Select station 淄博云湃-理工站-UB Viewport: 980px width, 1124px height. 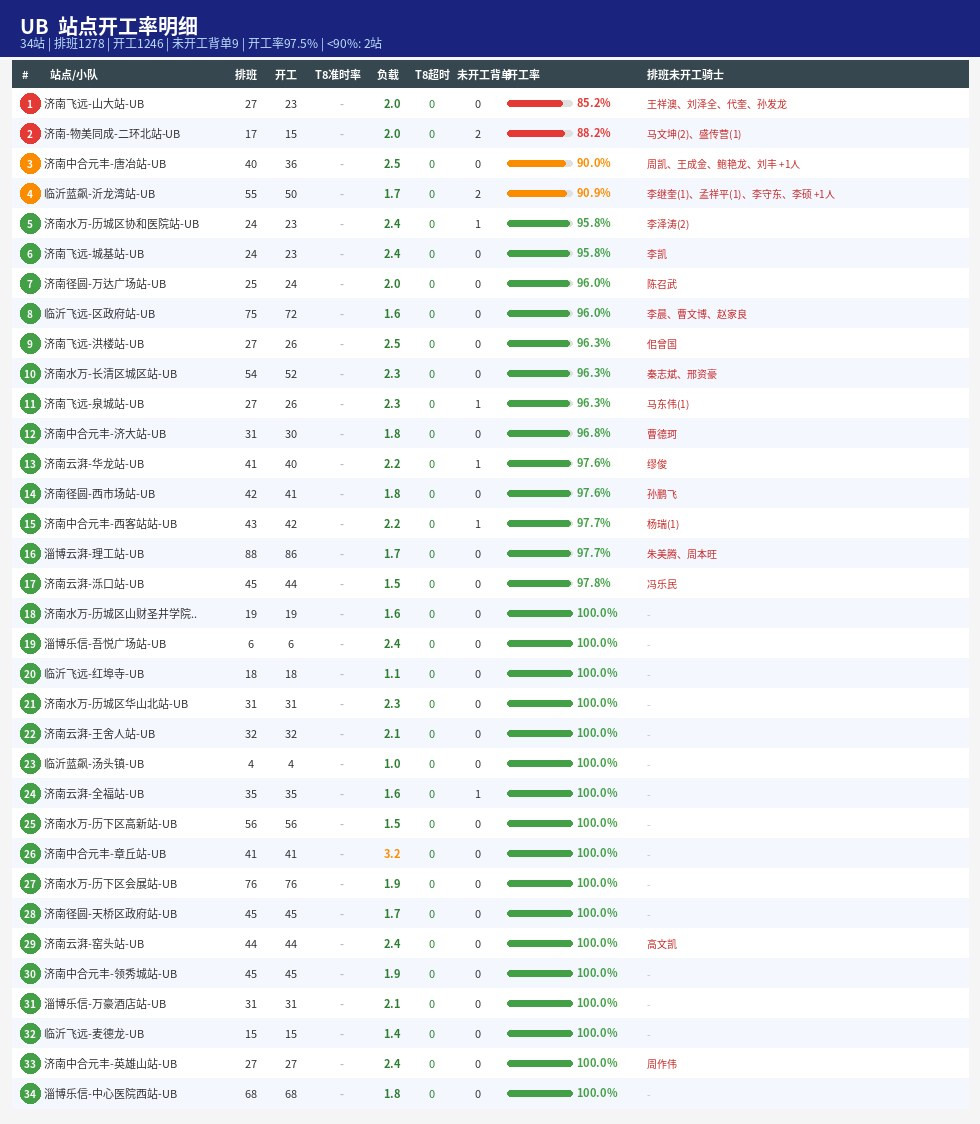(94, 554)
